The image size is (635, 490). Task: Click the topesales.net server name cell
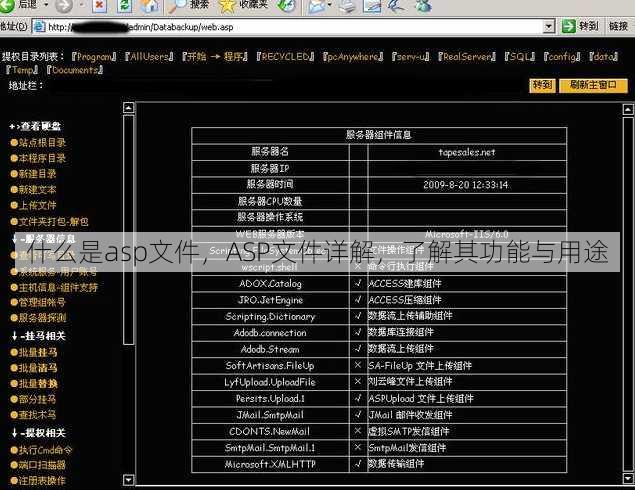tap(467, 152)
